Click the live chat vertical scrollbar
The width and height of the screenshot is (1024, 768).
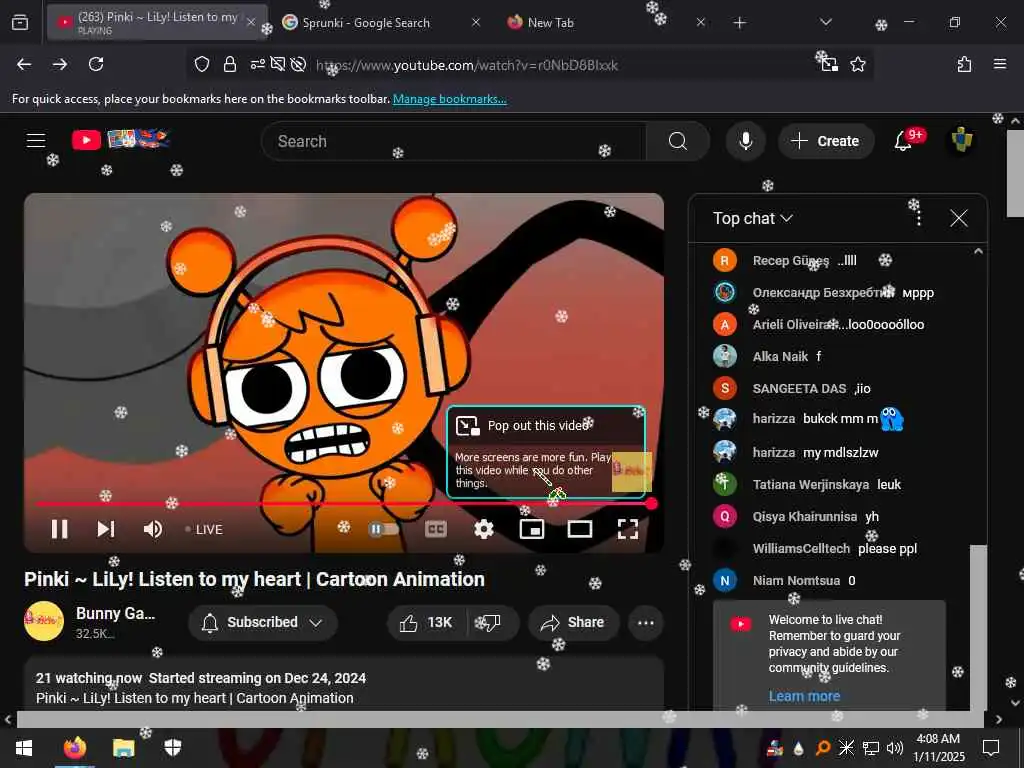[978, 627]
